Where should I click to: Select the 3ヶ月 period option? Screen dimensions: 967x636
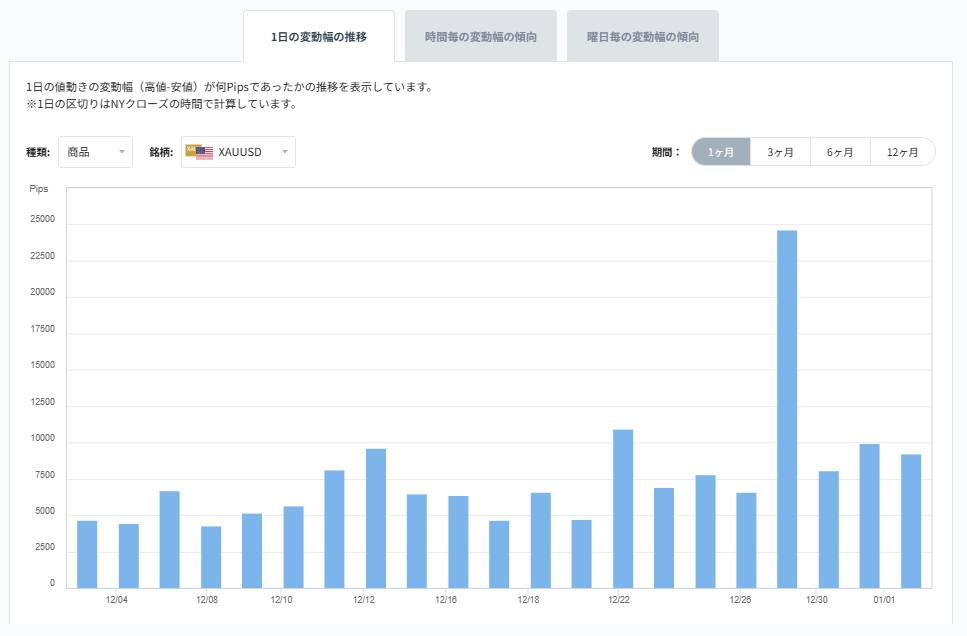click(x=780, y=151)
